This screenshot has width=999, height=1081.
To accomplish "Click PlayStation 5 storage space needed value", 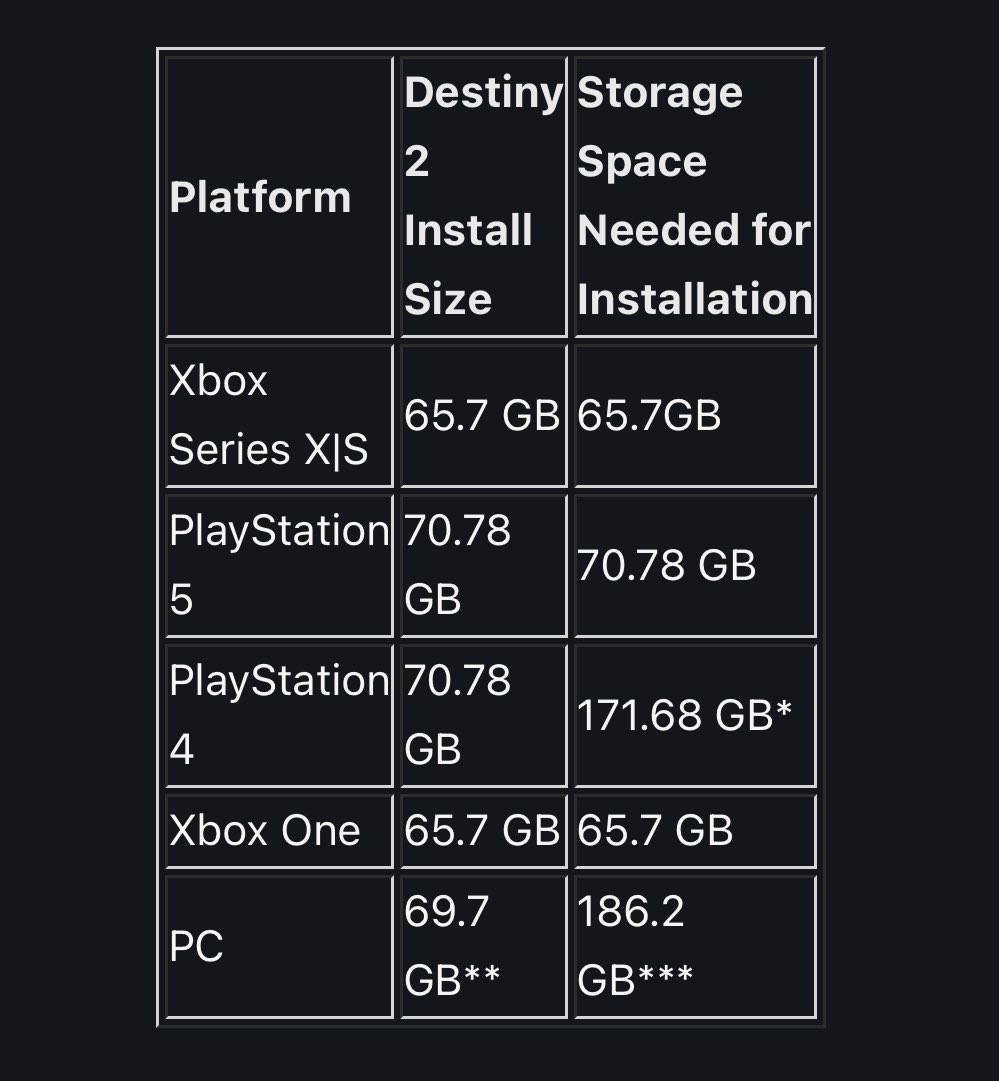I will coord(666,565).
